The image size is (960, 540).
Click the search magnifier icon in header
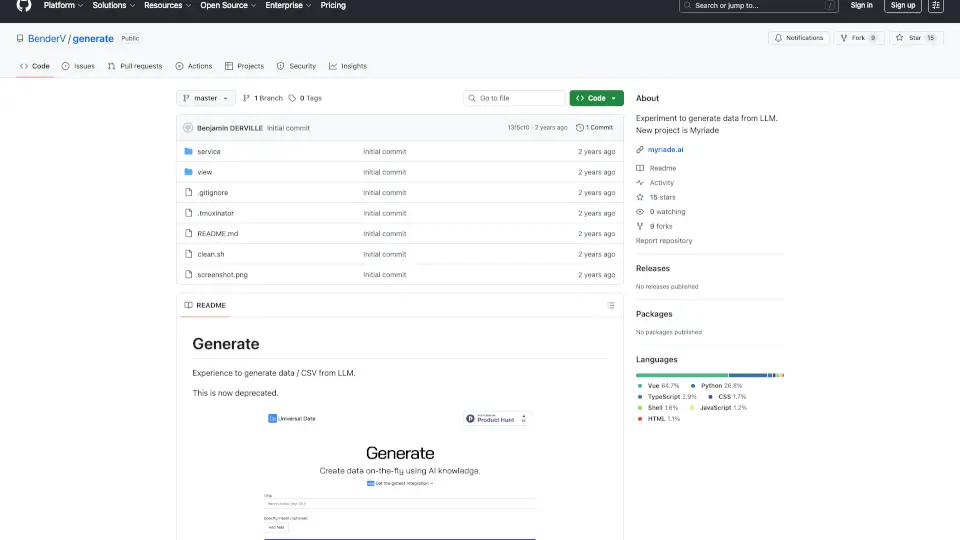[x=687, y=6]
